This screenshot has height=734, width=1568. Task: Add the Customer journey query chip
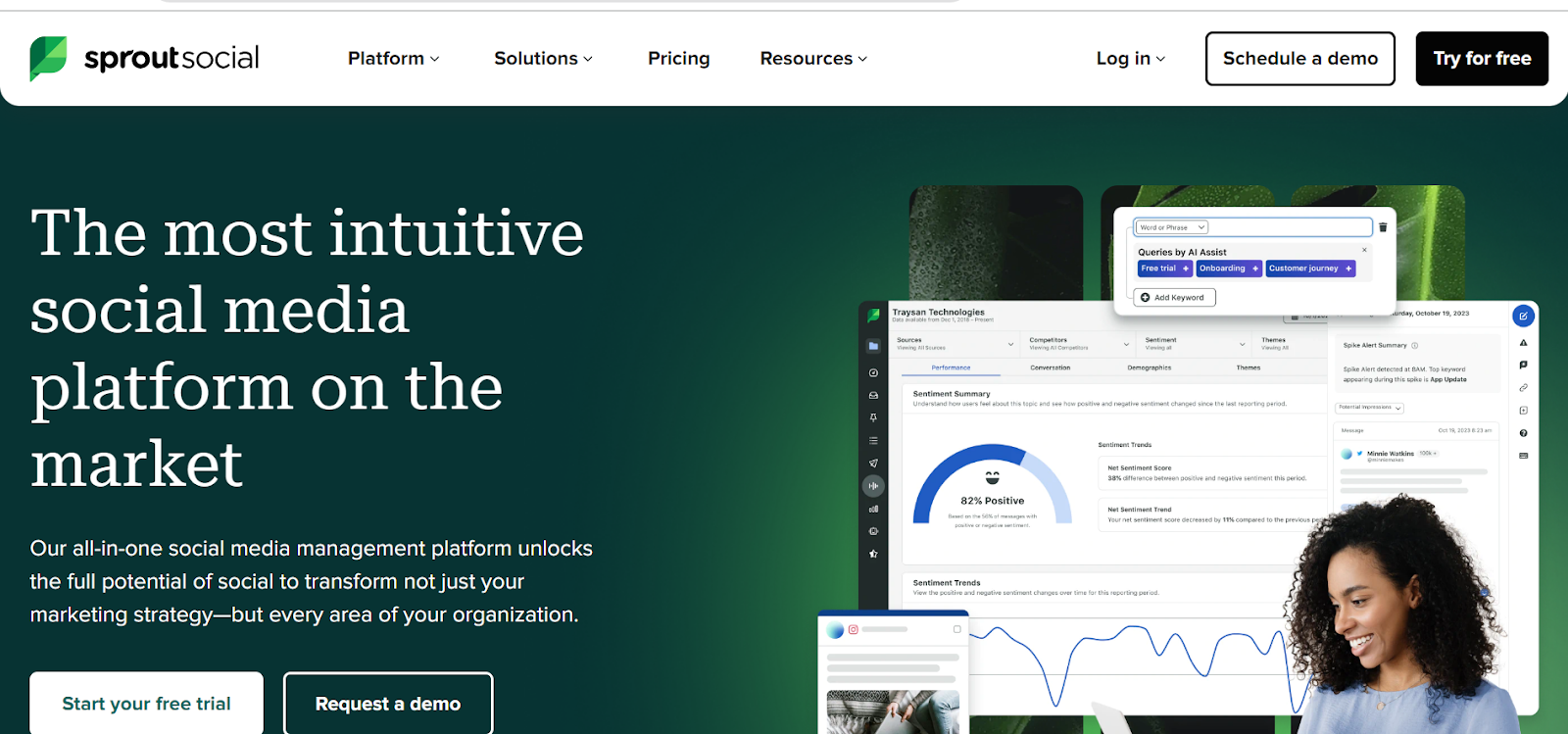(1310, 269)
